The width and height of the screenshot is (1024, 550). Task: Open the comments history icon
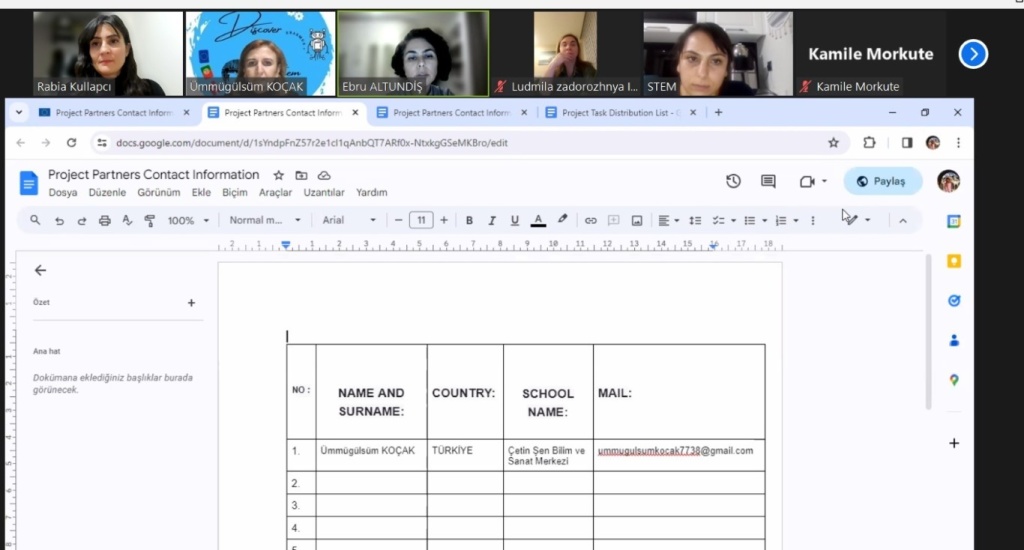(x=768, y=181)
